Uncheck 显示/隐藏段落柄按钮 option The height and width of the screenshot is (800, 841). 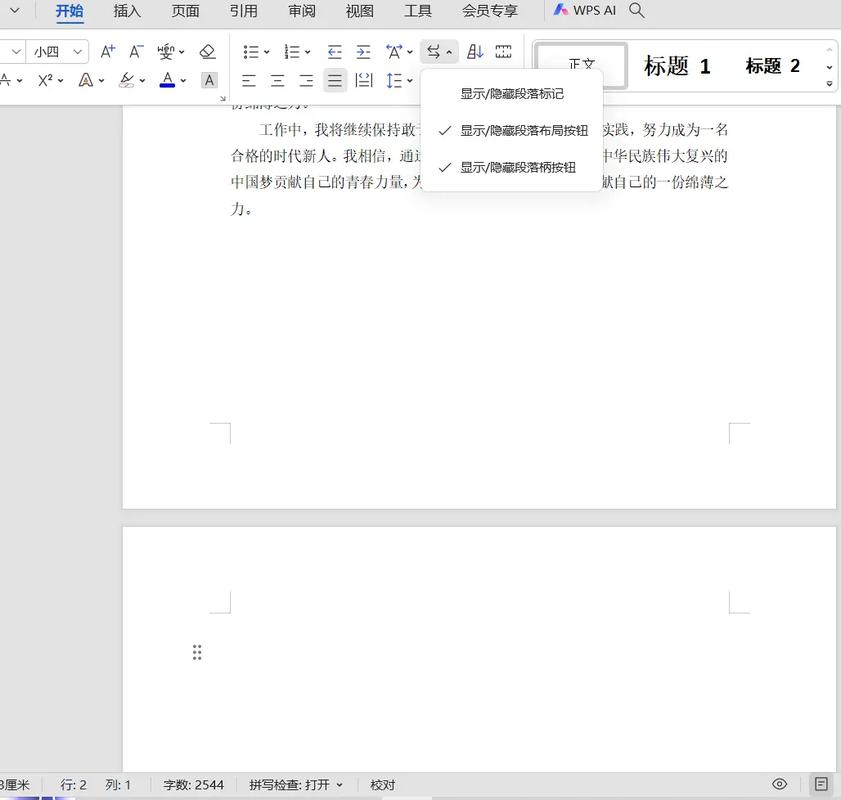pyautogui.click(x=518, y=168)
